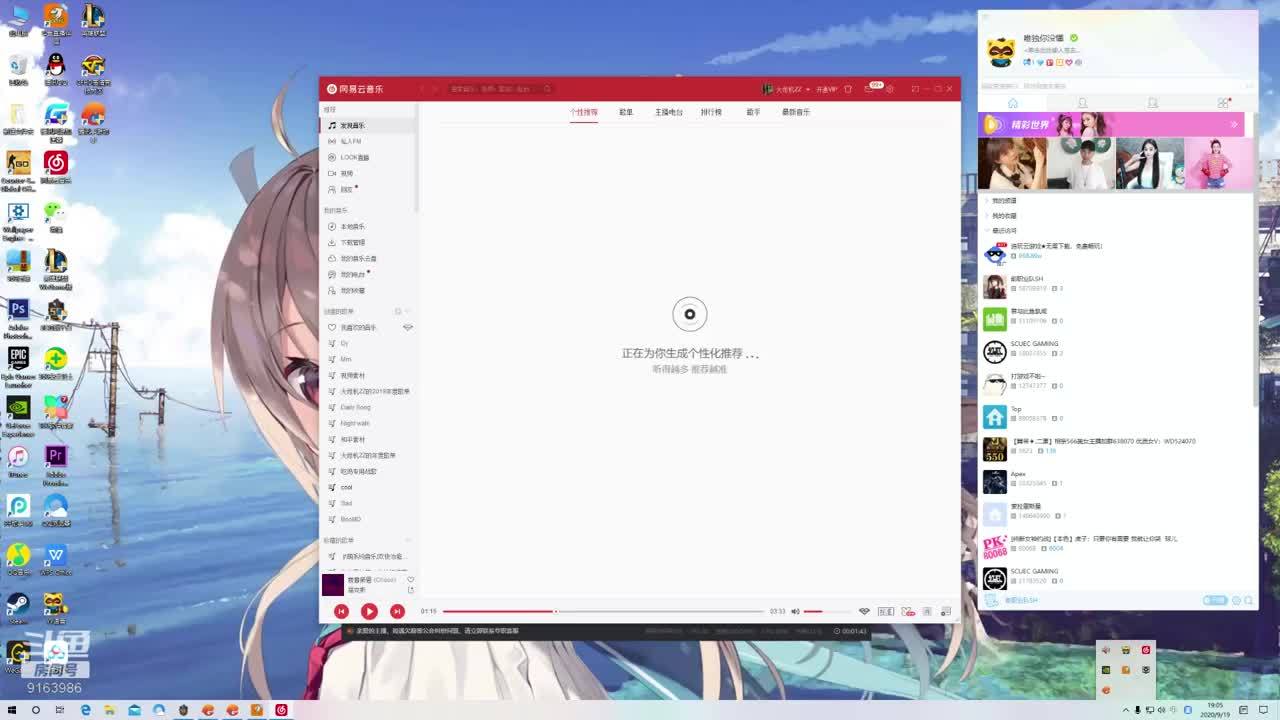This screenshot has width=1280, height=720.
Task: Open the Daily Song playlist
Action: [x=355, y=407]
